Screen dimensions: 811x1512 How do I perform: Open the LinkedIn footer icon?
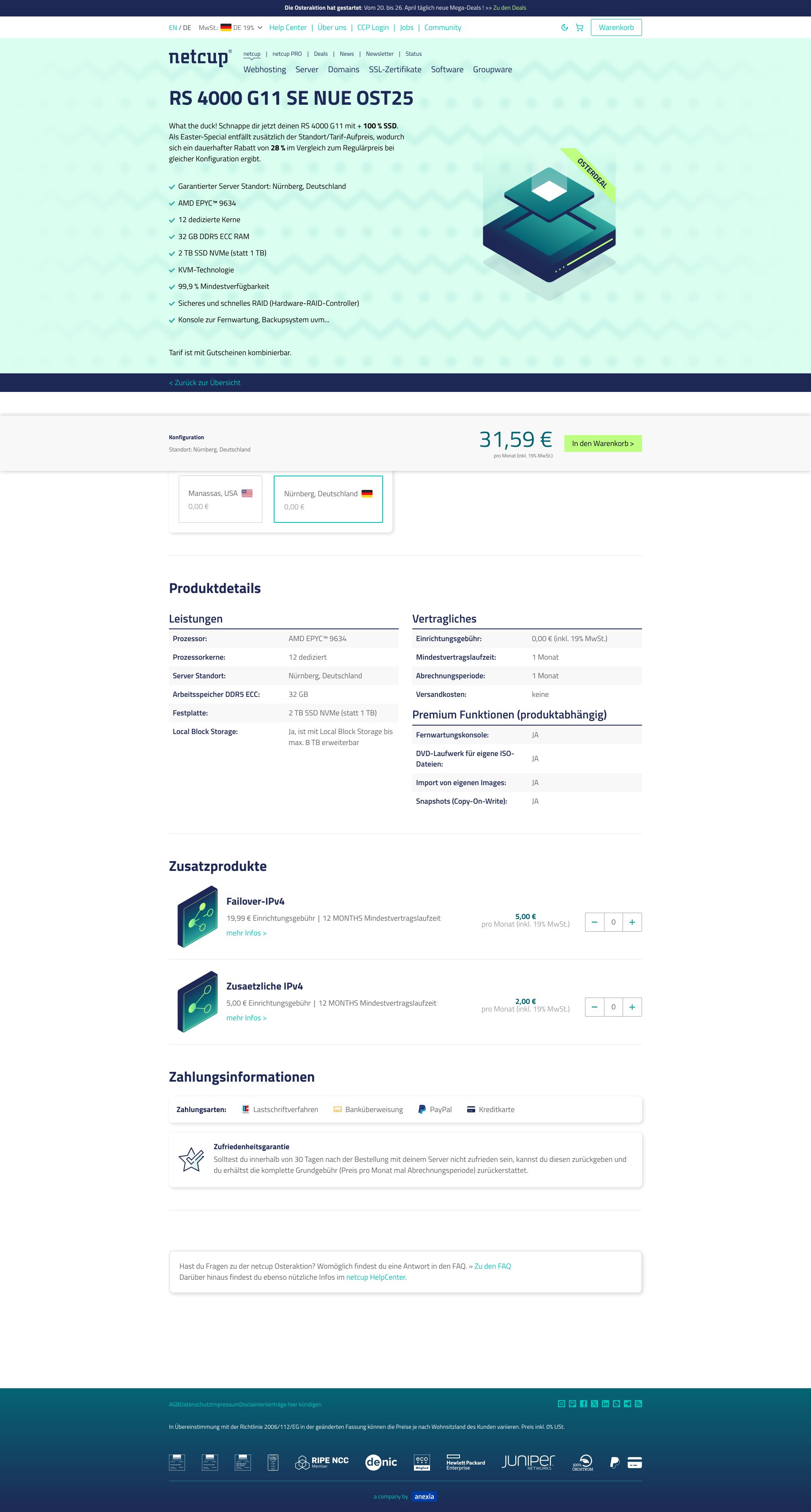[605, 1403]
